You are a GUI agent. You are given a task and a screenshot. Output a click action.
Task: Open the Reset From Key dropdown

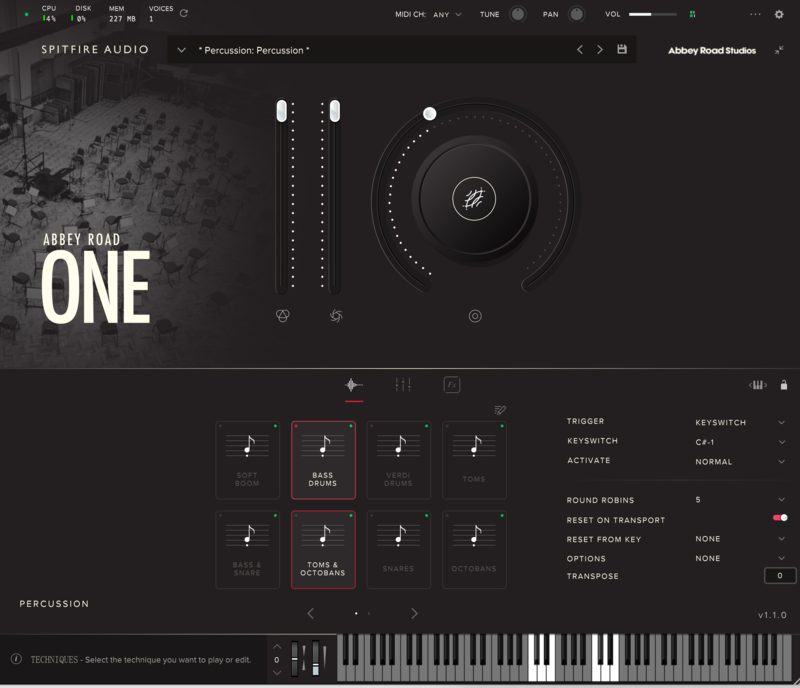[740, 539]
